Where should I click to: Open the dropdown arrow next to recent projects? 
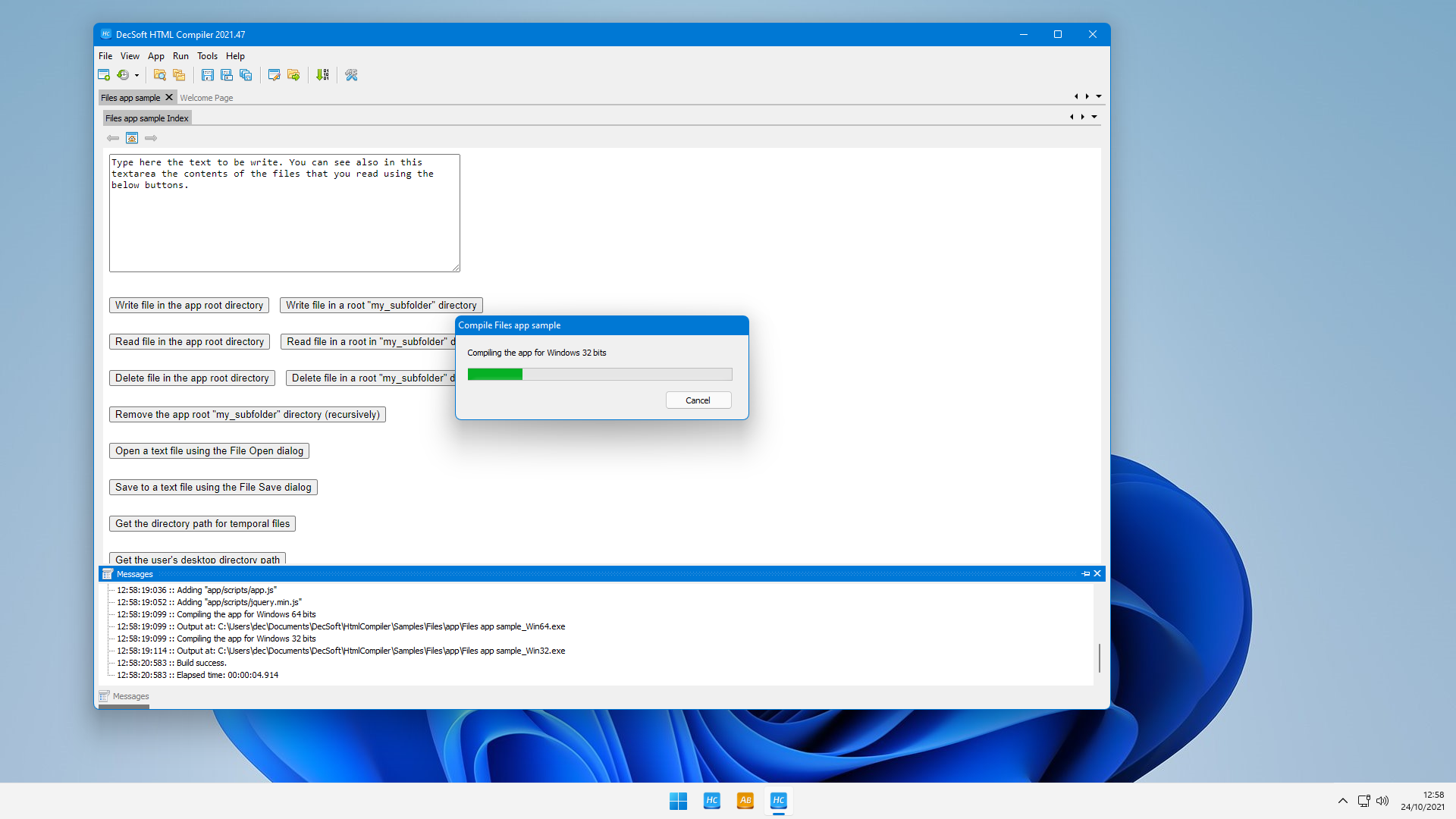pos(136,75)
